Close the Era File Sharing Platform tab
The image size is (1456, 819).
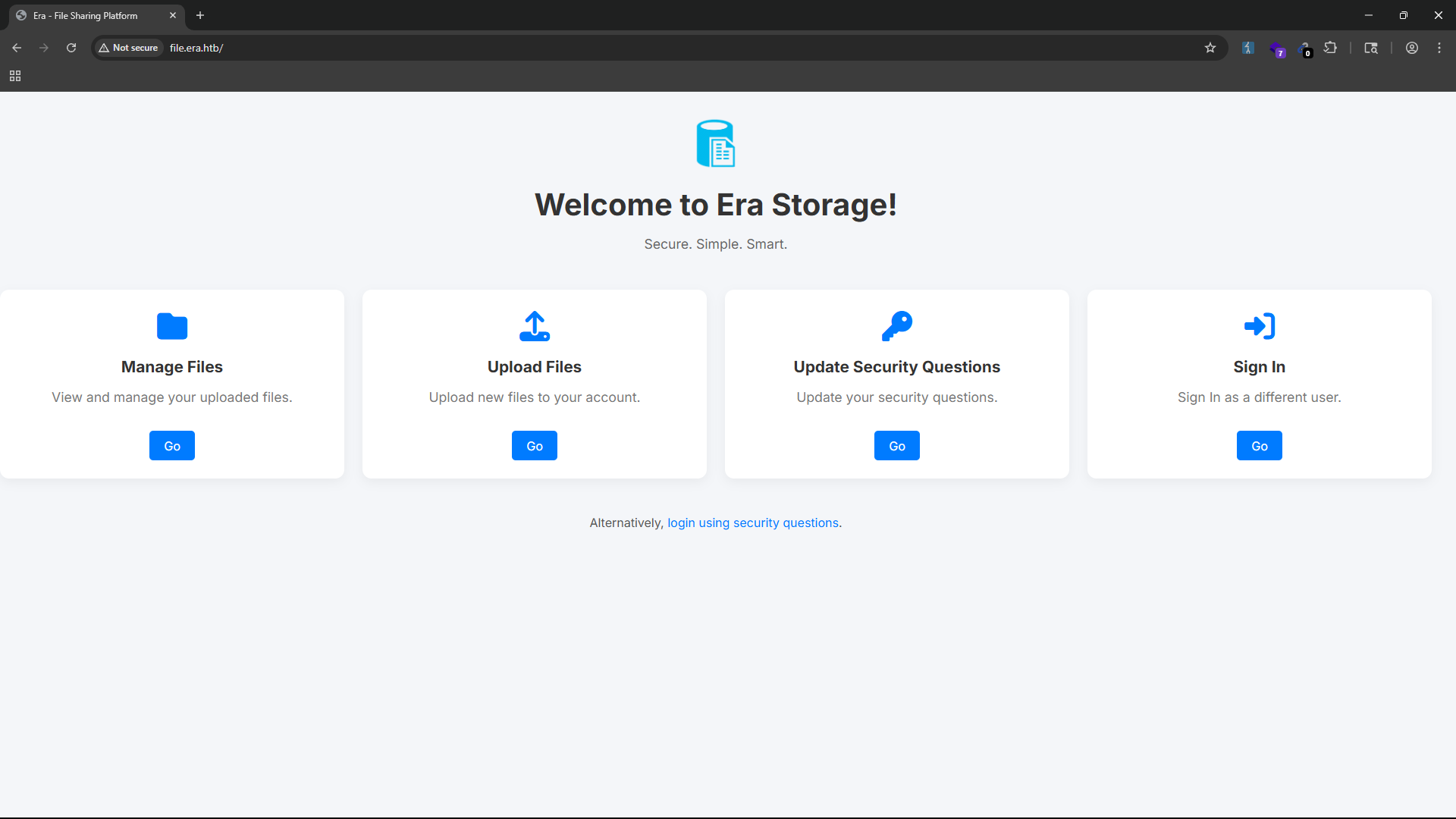coord(173,15)
